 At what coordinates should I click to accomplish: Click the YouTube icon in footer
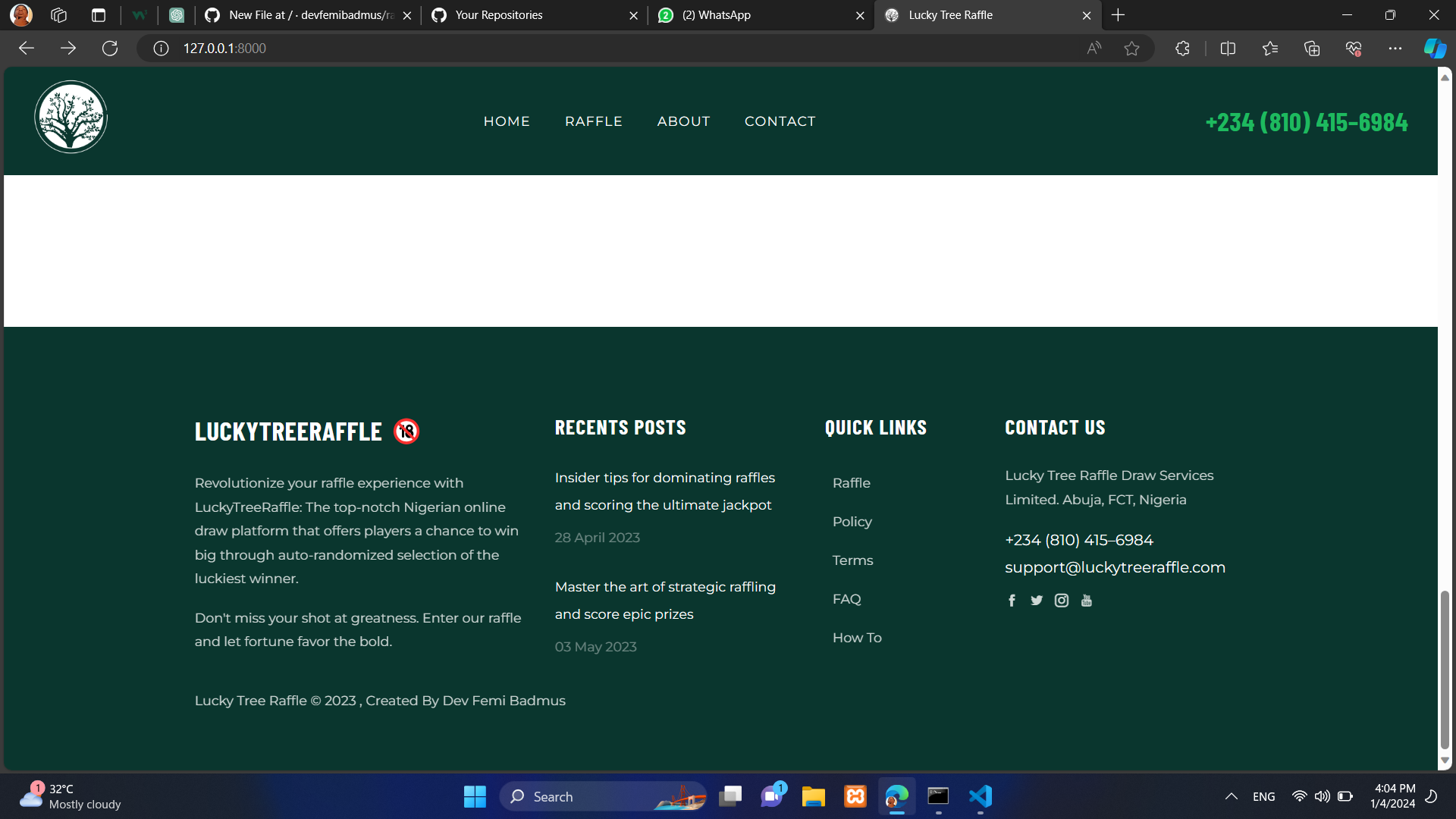[x=1086, y=600]
